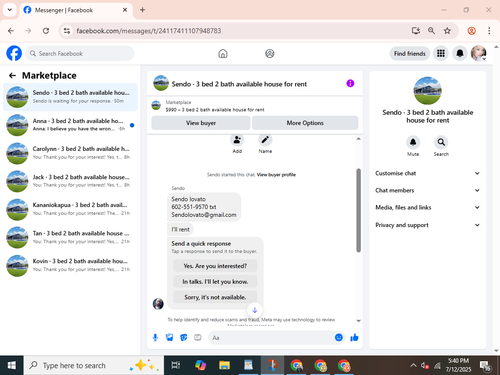Expand Media, files and links section
The width and height of the screenshot is (500, 375).
click(428, 207)
